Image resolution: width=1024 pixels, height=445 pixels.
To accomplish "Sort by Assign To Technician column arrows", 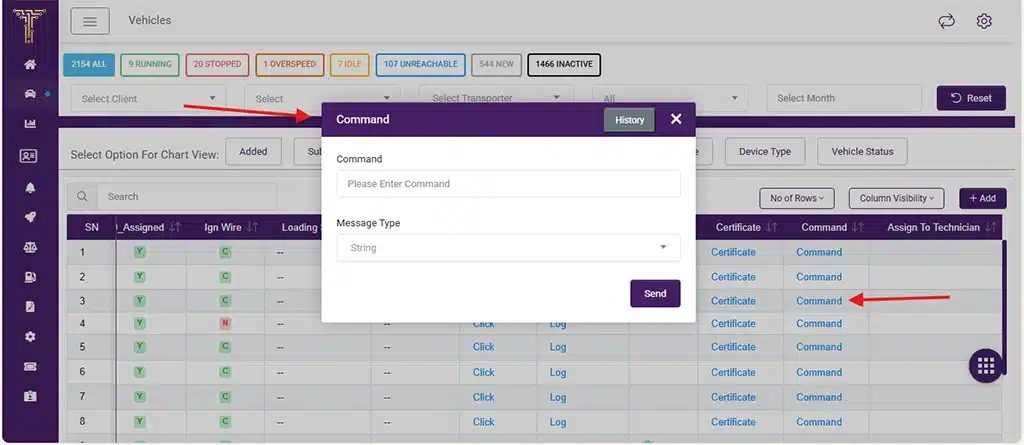I will point(991,227).
